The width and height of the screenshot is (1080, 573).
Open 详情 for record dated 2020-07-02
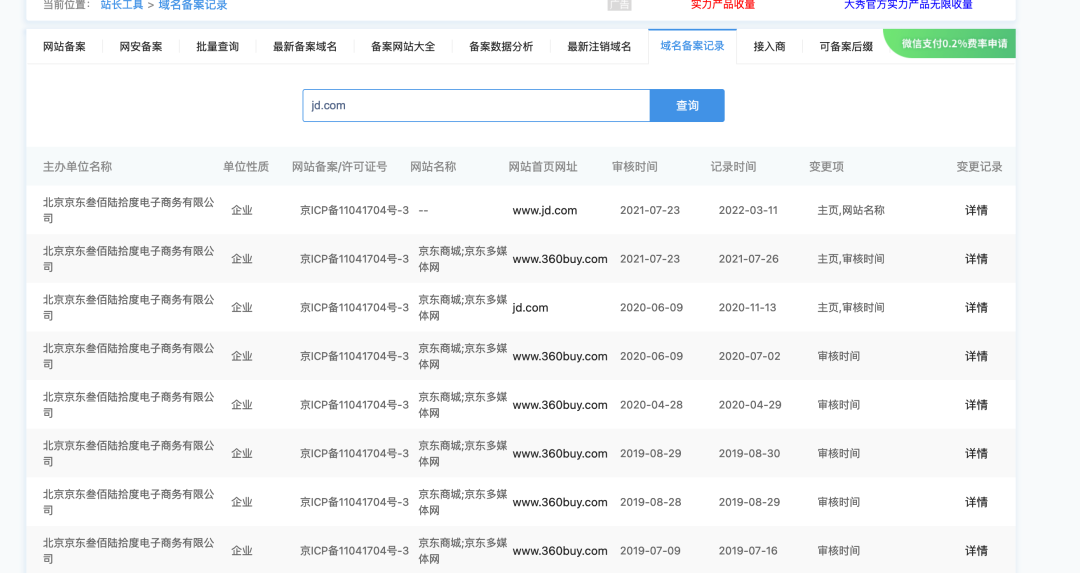(x=976, y=356)
